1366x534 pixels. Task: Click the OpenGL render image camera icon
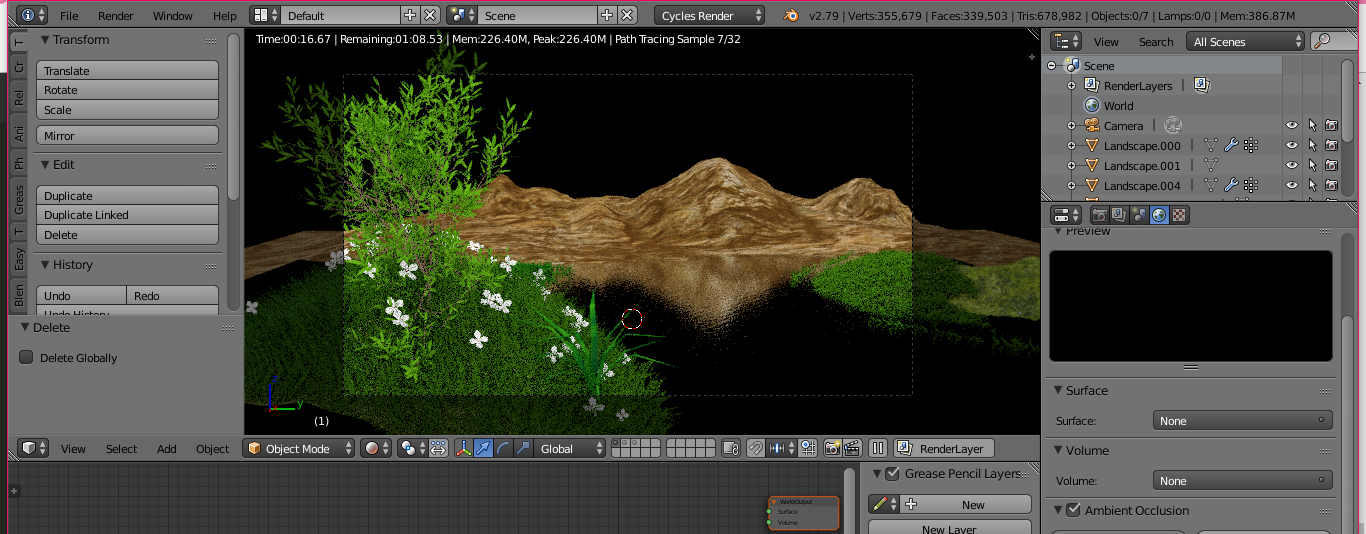[x=830, y=449]
